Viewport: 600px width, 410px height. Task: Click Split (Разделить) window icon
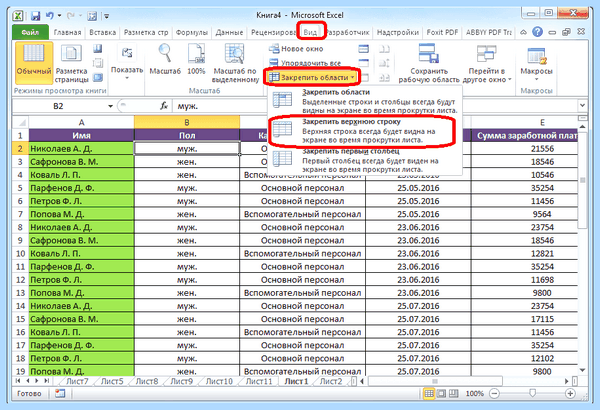click(363, 49)
